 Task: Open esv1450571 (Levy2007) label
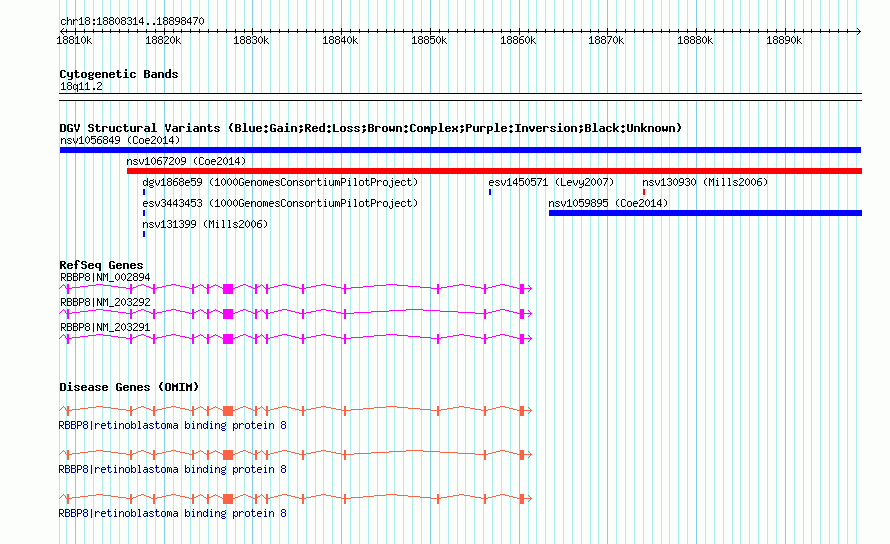coord(551,182)
